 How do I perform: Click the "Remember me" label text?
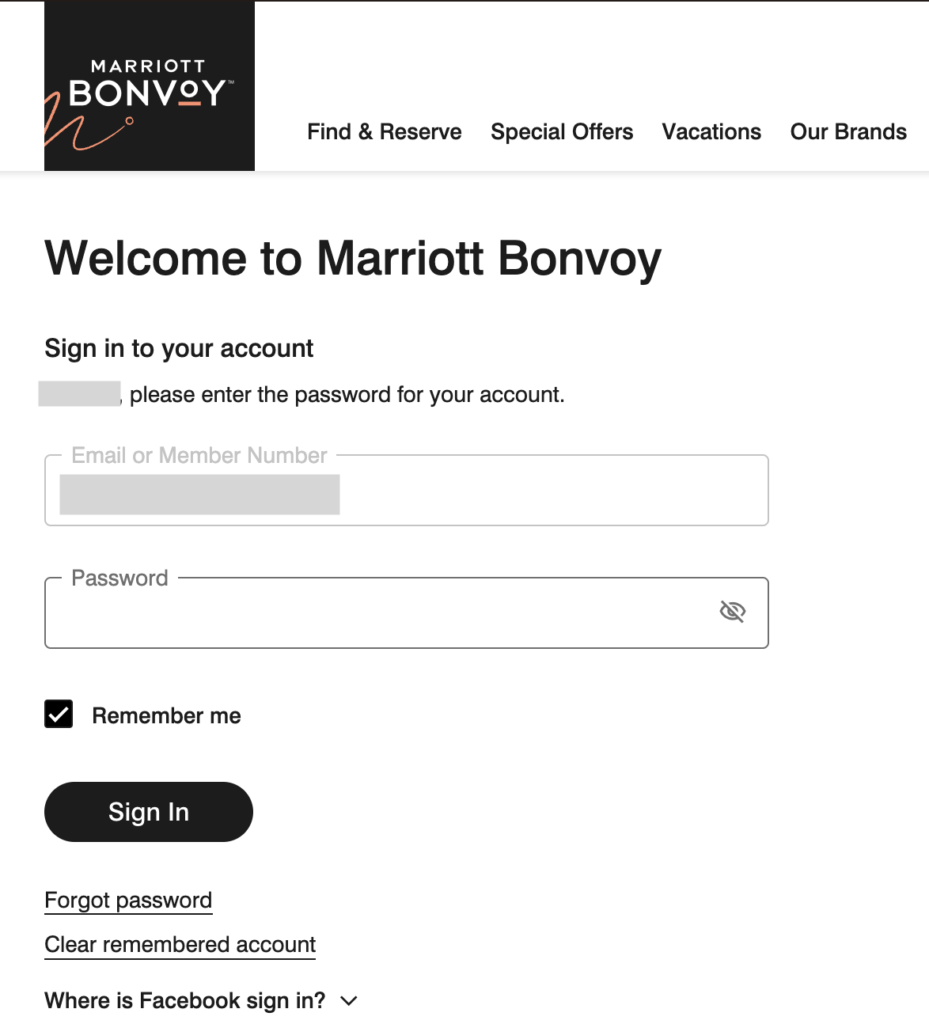(166, 716)
